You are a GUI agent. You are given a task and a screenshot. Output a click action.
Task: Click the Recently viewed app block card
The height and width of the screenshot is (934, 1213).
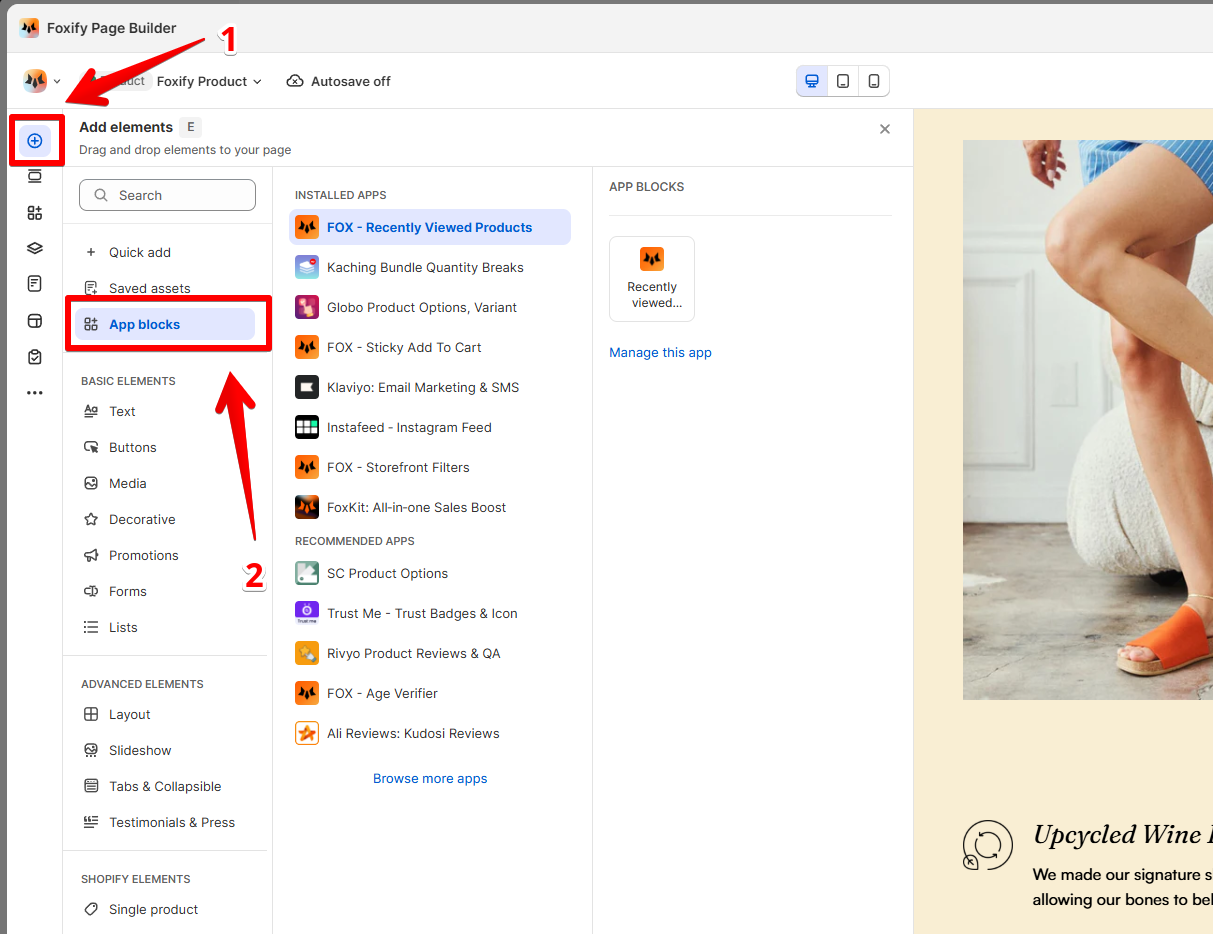[652, 279]
